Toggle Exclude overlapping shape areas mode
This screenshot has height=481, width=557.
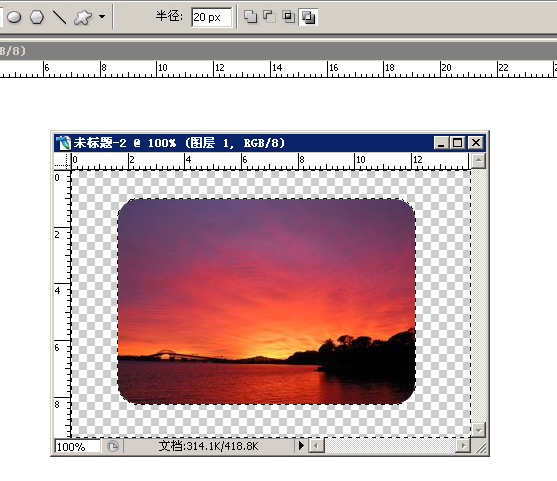308,17
